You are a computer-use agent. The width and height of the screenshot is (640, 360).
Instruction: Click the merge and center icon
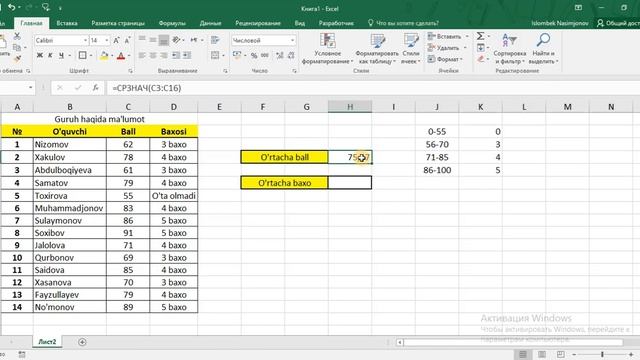point(215,55)
